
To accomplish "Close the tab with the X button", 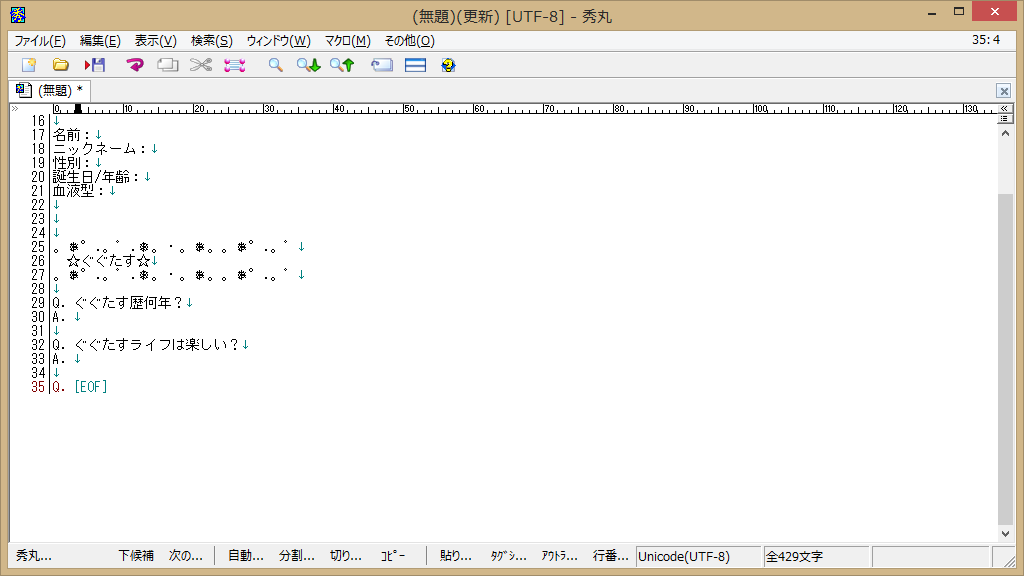I will (x=1003, y=91).
